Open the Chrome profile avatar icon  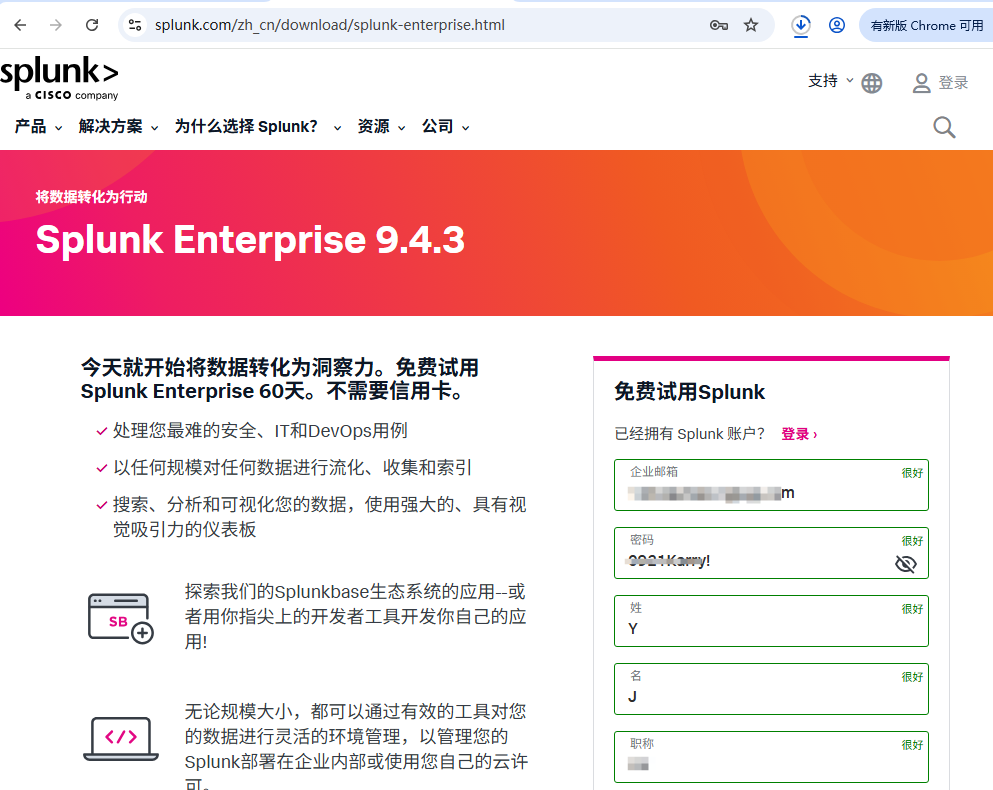pyautogui.click(x=837, y=25)
